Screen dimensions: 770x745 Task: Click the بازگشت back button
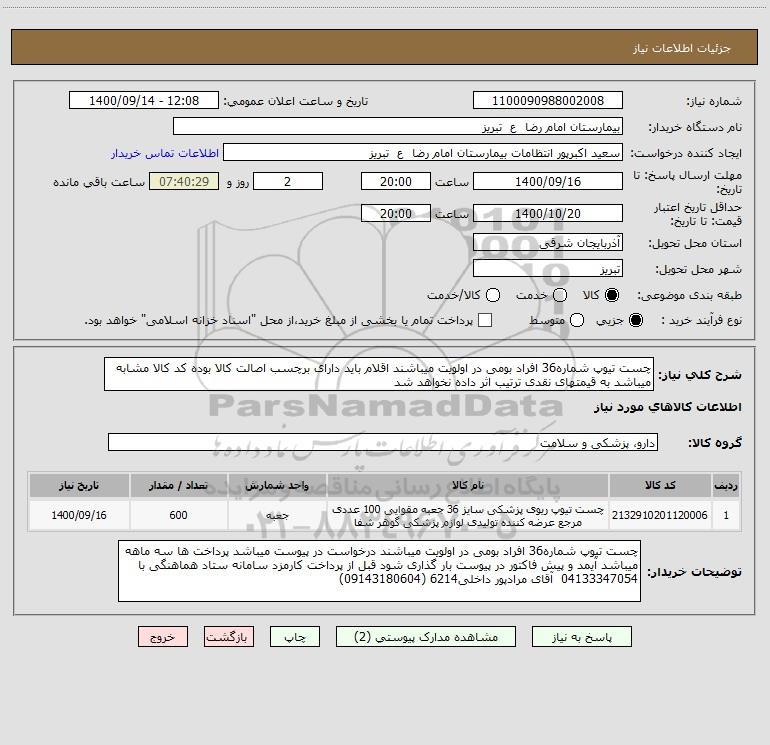pos(229,637)
